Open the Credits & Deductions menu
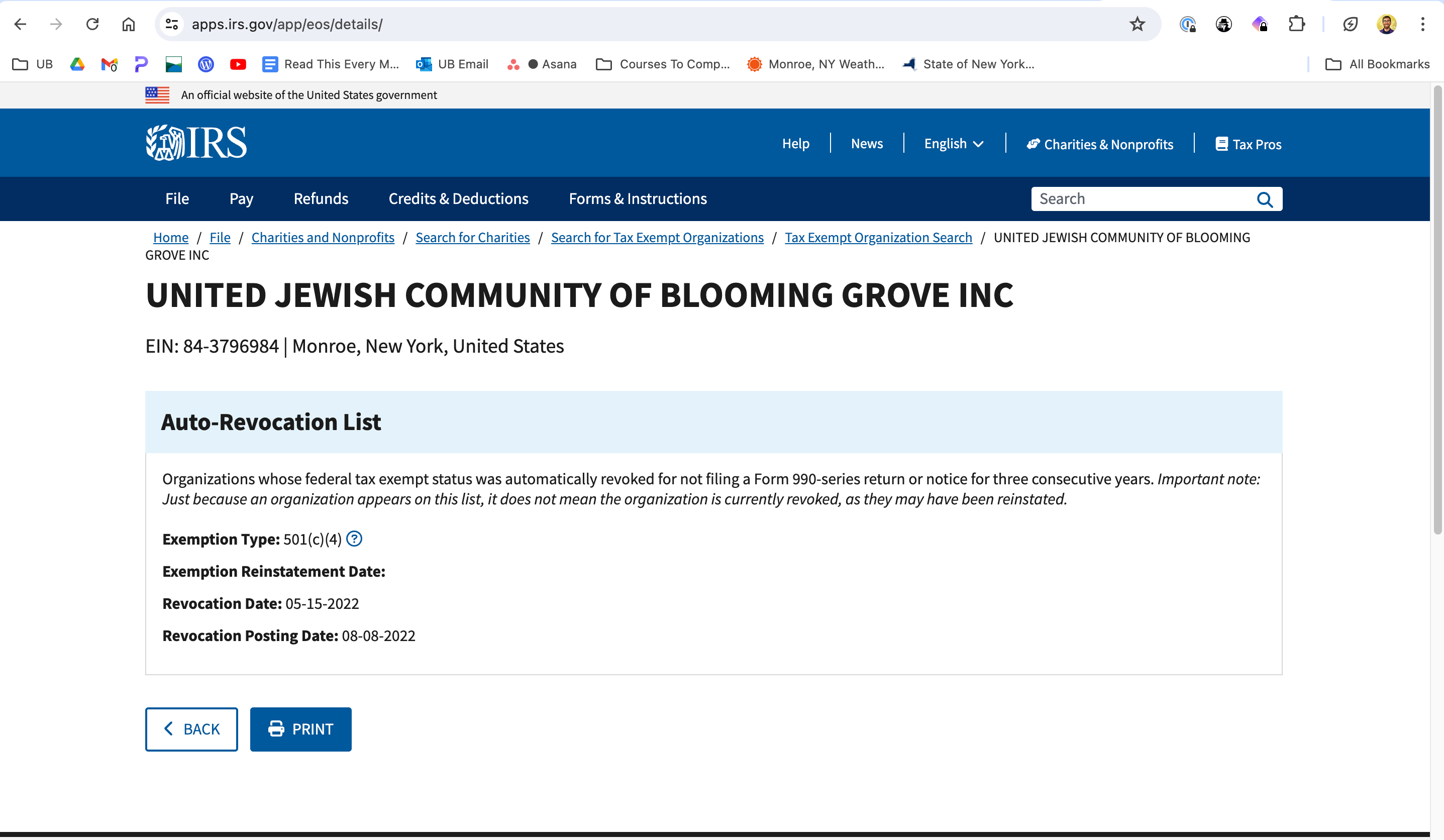Screen dimensions: 1444x840 point(458,199)
